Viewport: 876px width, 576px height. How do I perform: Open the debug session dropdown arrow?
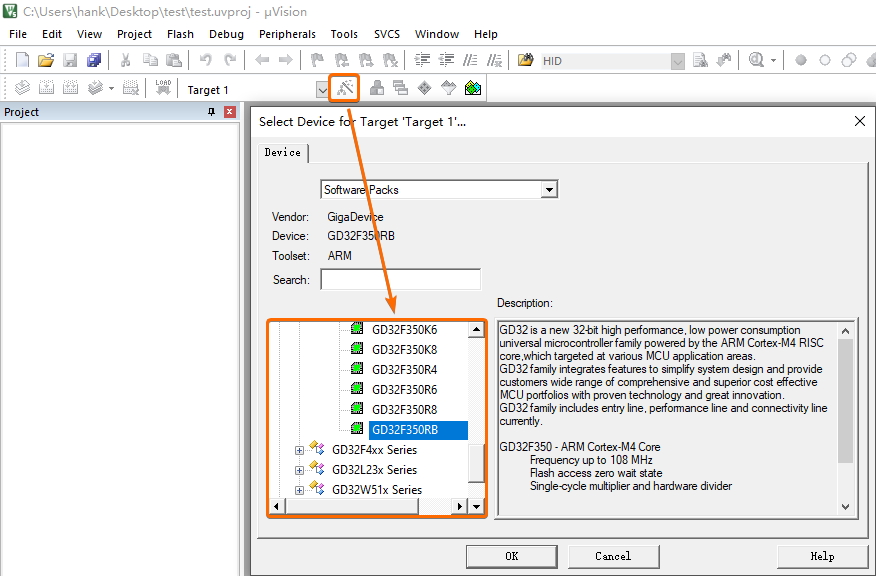(x=774, y=60)
